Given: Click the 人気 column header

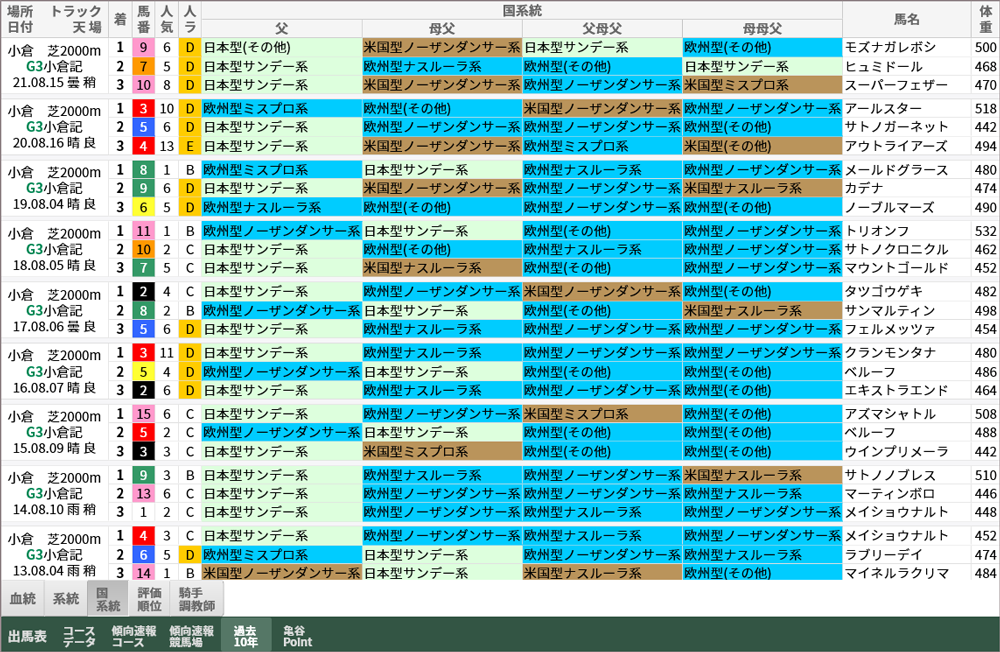Looking at the screenshot, I should 166,19.
